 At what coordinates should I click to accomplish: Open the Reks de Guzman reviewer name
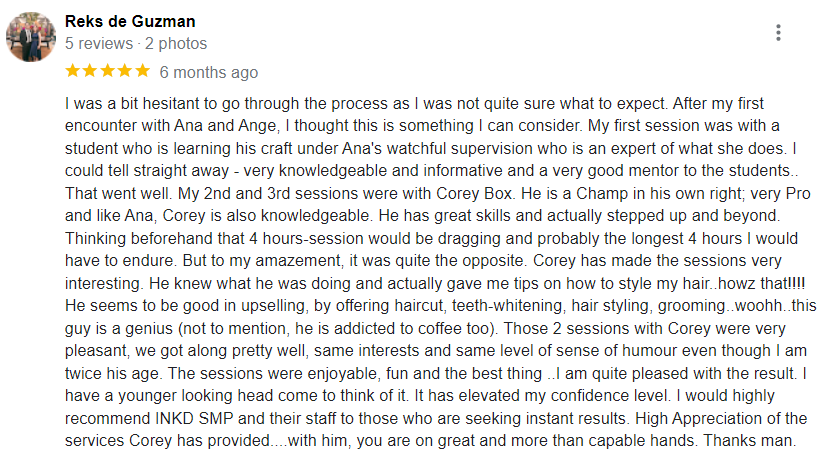[130, 21]
